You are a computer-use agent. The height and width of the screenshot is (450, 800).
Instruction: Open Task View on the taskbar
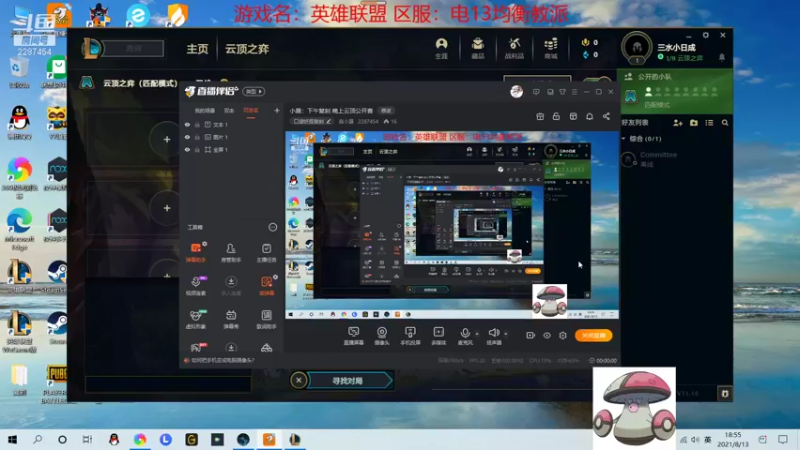87,440
